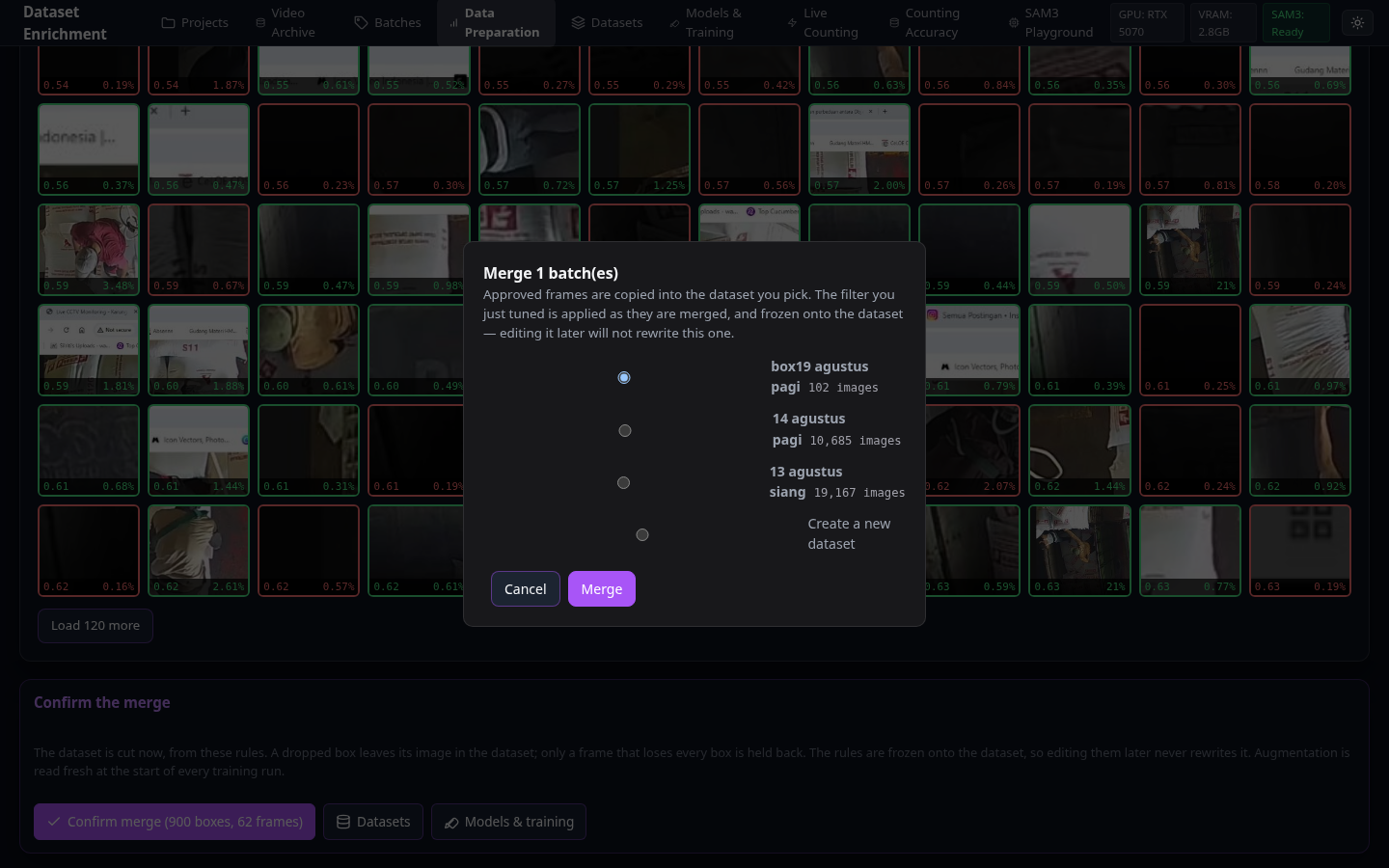The image size is (1389, 868).
Task: Select the box19 agustus pagi dataset radio
Action: [624, 377]
